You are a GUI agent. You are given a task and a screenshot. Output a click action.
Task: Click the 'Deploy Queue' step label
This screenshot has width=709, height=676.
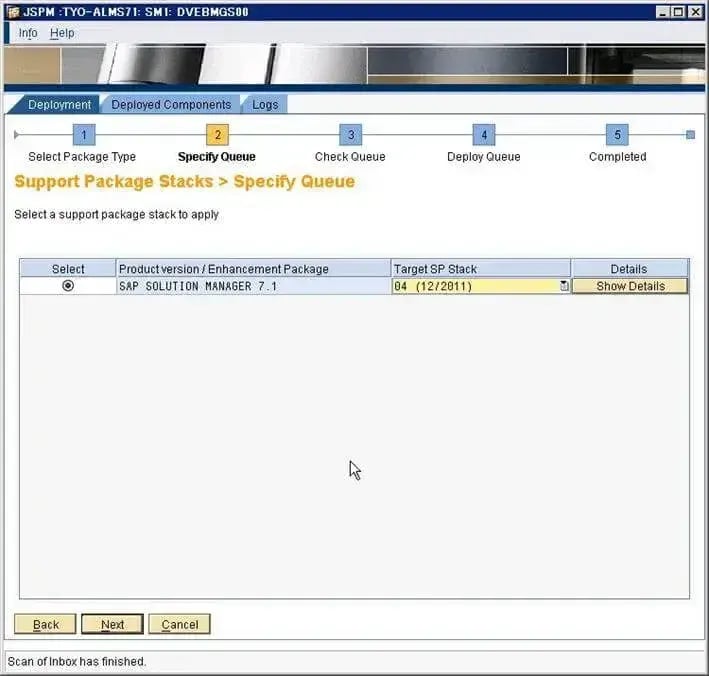[484, 157]
